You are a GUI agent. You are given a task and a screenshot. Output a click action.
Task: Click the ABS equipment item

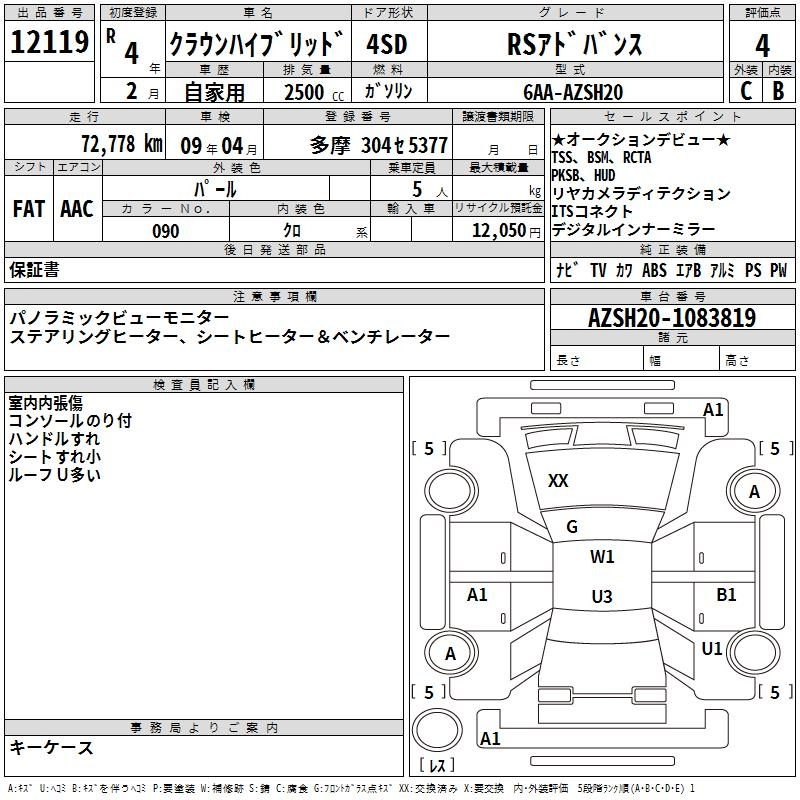coord(654,270)
